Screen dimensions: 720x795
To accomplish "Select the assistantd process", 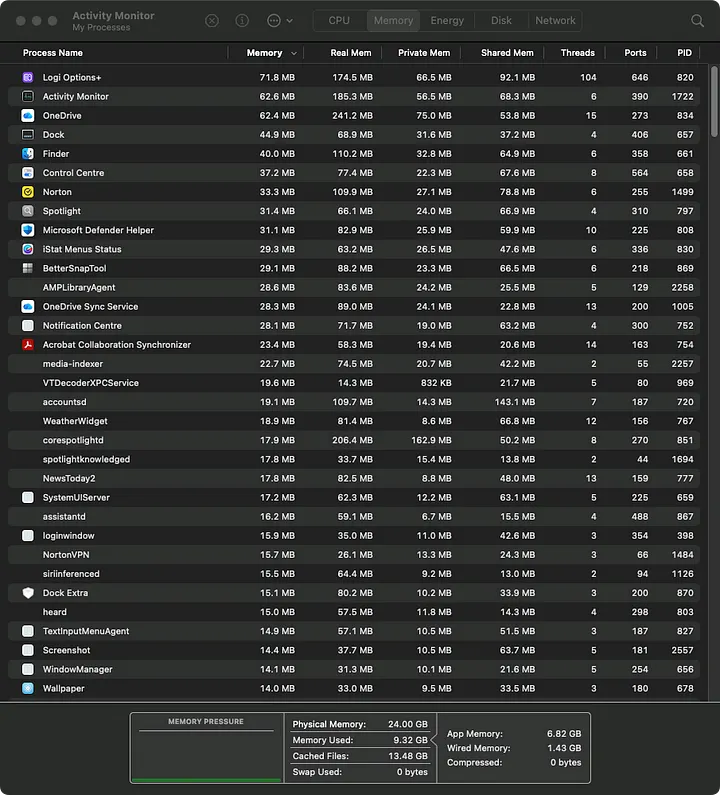I will [x=354, y=517].
